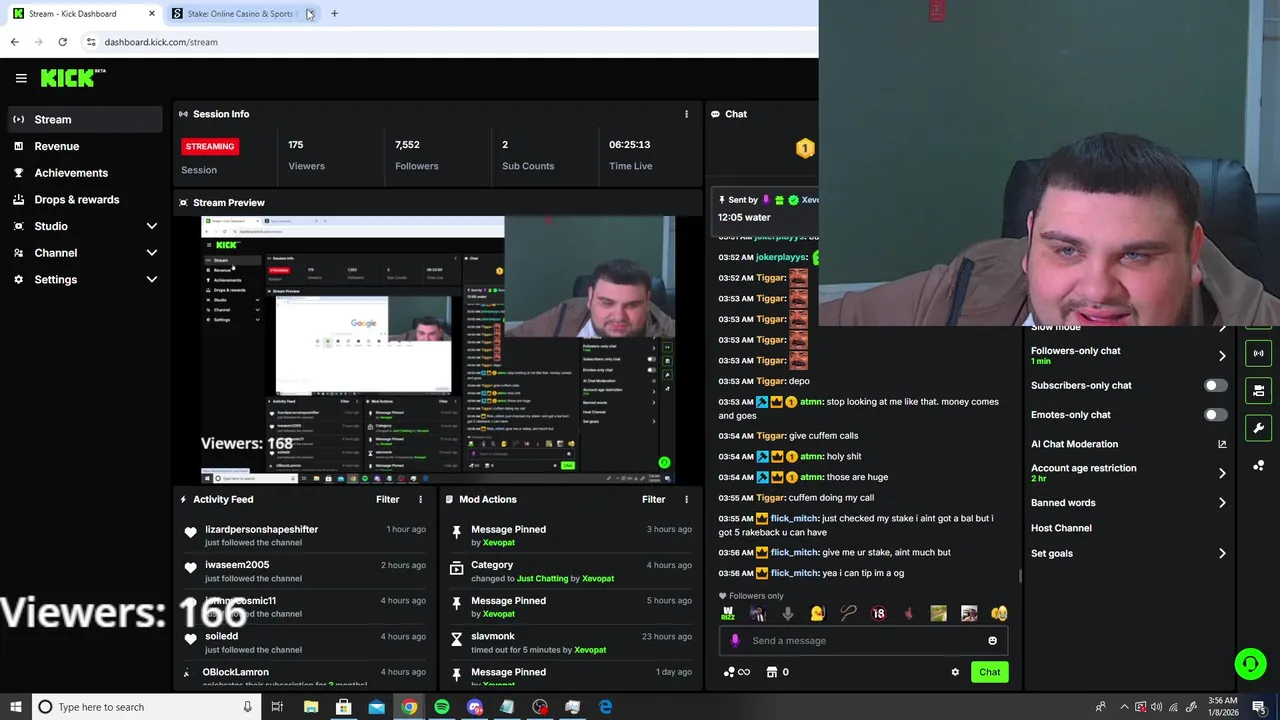The width and height of the screenshot is (1280, 720).
Task: Open AI Chat Moderation external link icon
Action: [x=1222, y=444]
